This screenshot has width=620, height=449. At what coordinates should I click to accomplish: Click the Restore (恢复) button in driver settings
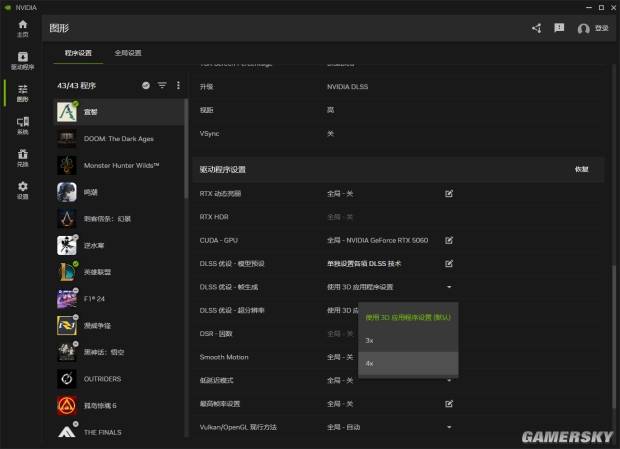click(581, 170)
